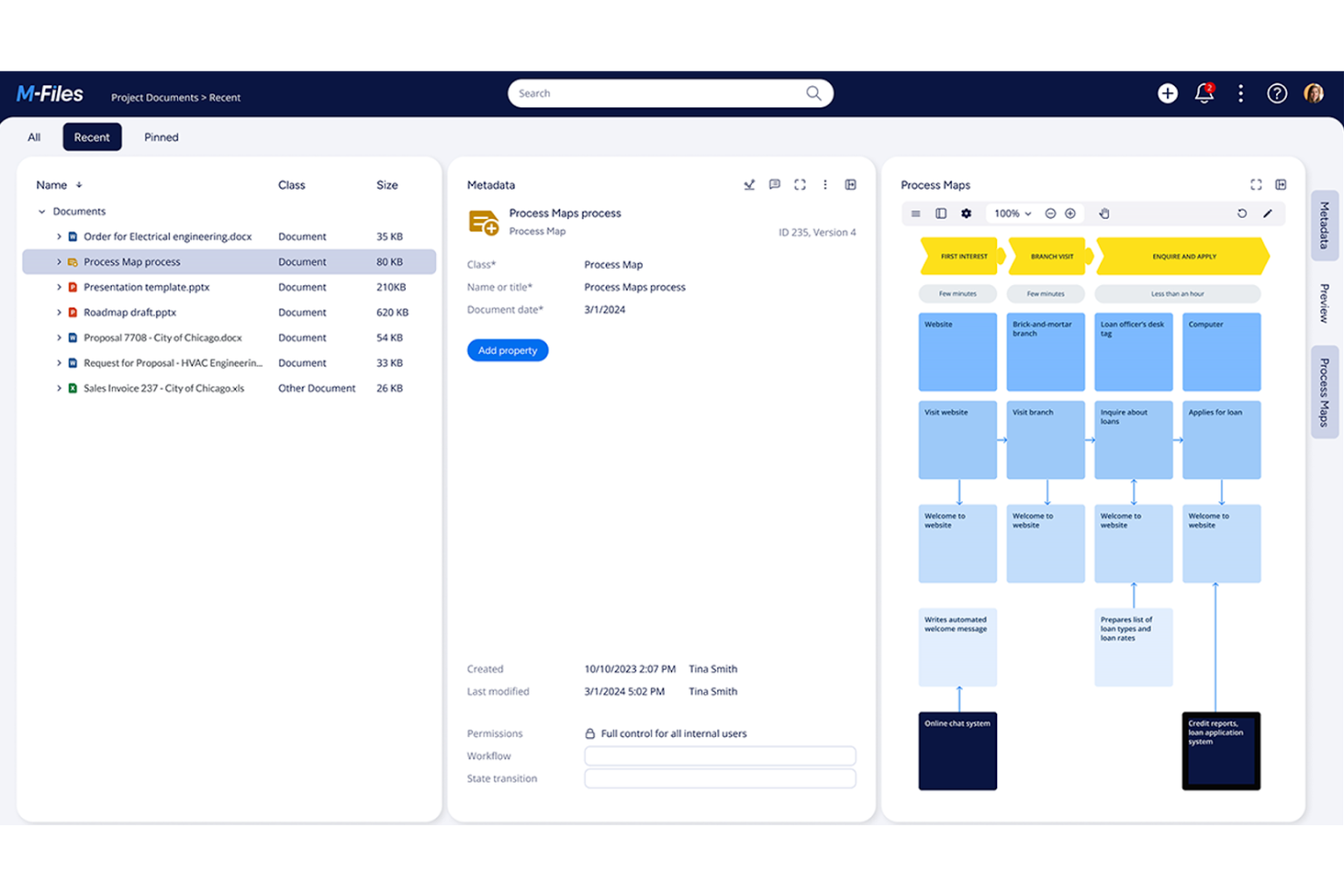The width and height of the screenshot is (1344, 896).
Task: Click Full control for all internal users
Action: point(674,734)
